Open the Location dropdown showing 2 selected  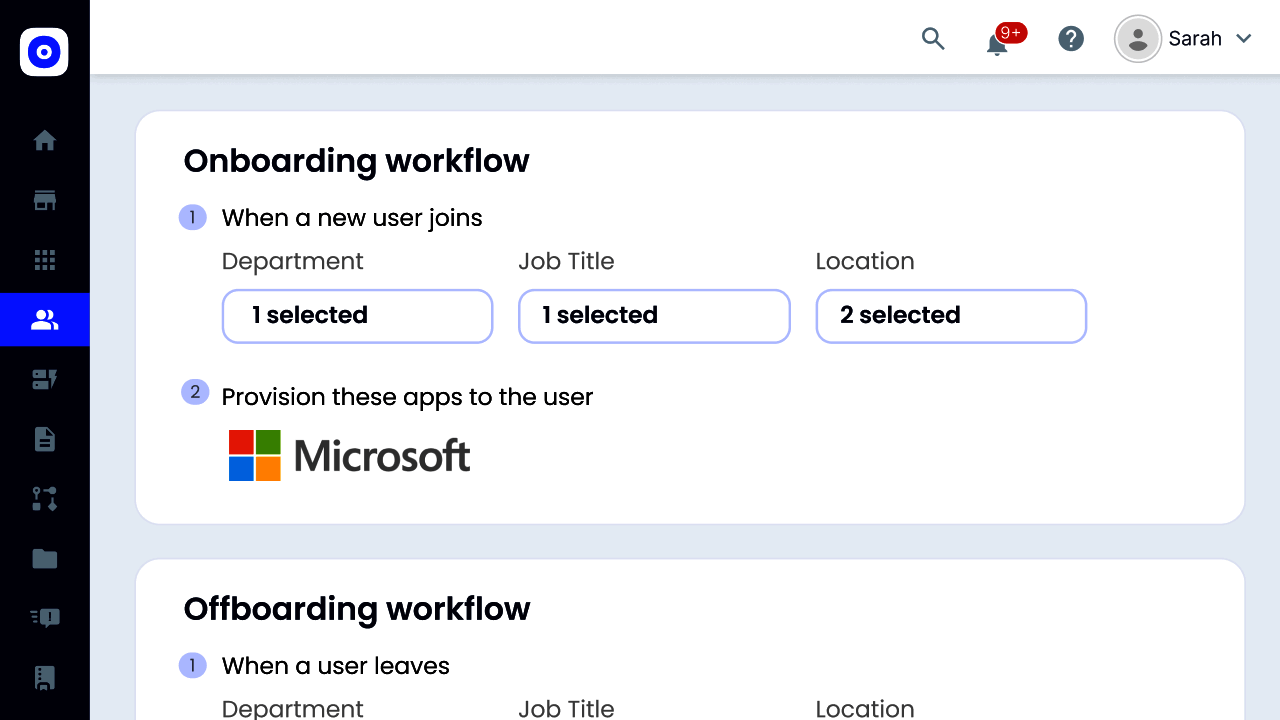(x=951, y=316)
